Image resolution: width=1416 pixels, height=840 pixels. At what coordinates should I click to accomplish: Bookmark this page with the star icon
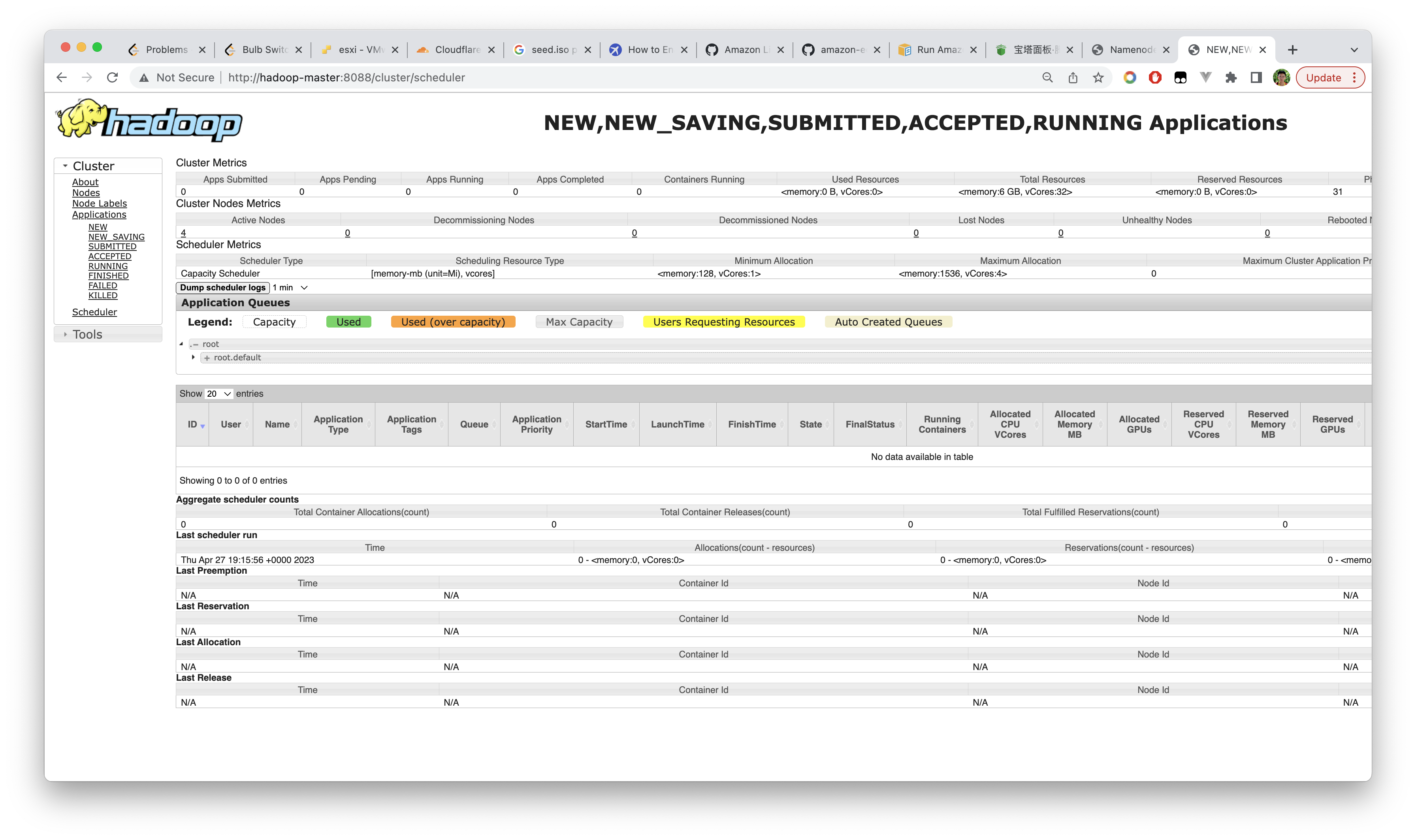pos(1098,77)
